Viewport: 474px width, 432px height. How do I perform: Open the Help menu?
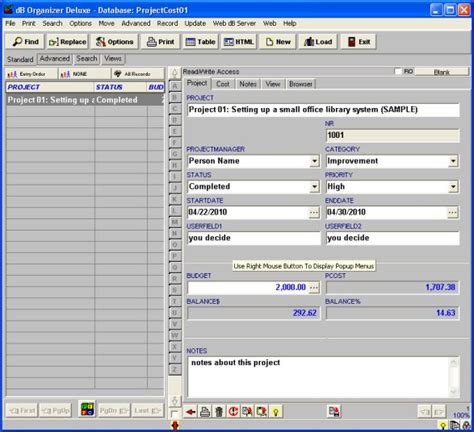(290, 23)
